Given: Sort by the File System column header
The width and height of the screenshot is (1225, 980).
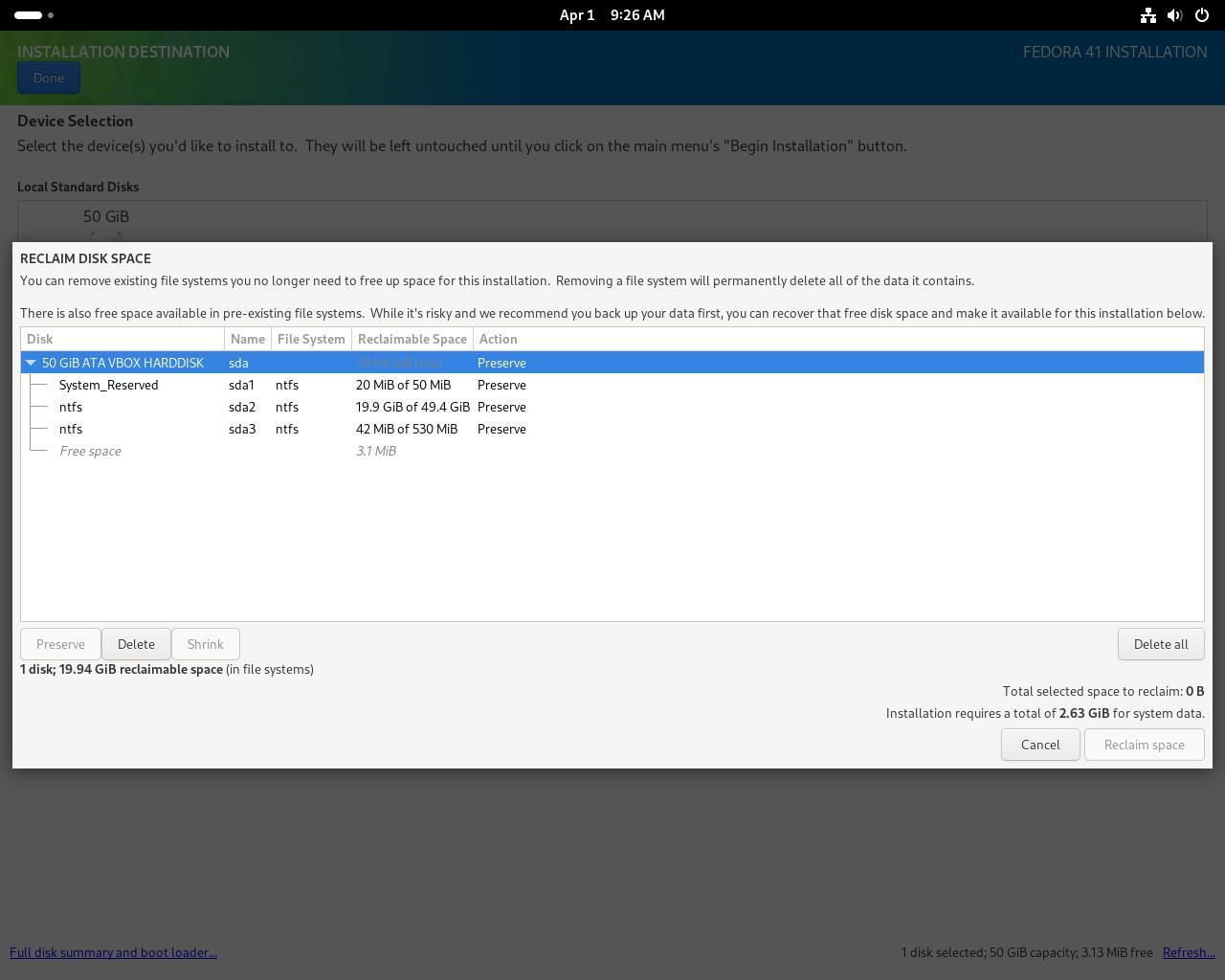Looking at the screenshot, I should point(311,339).
